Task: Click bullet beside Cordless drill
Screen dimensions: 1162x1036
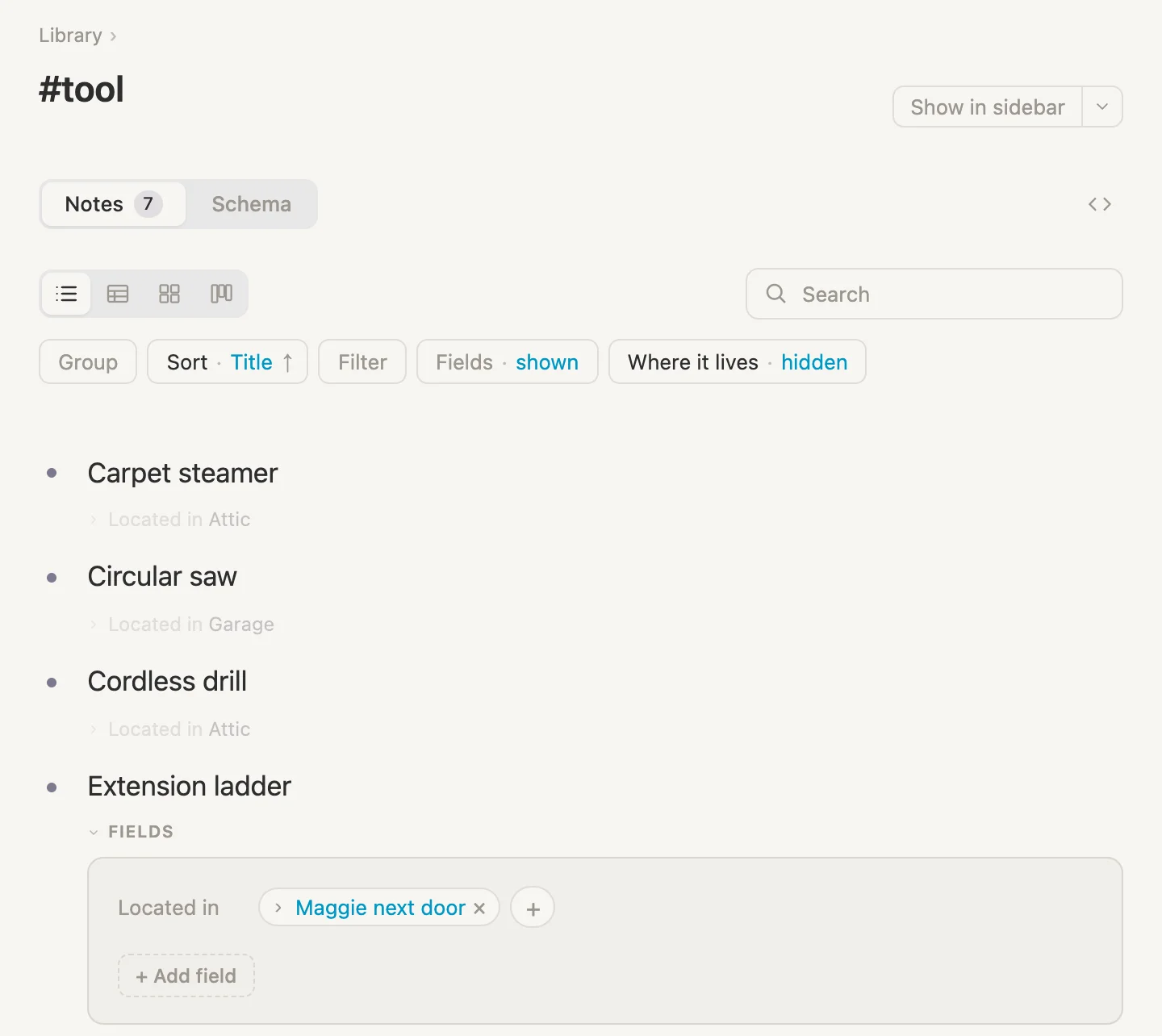Action: [x=52, y=683]
